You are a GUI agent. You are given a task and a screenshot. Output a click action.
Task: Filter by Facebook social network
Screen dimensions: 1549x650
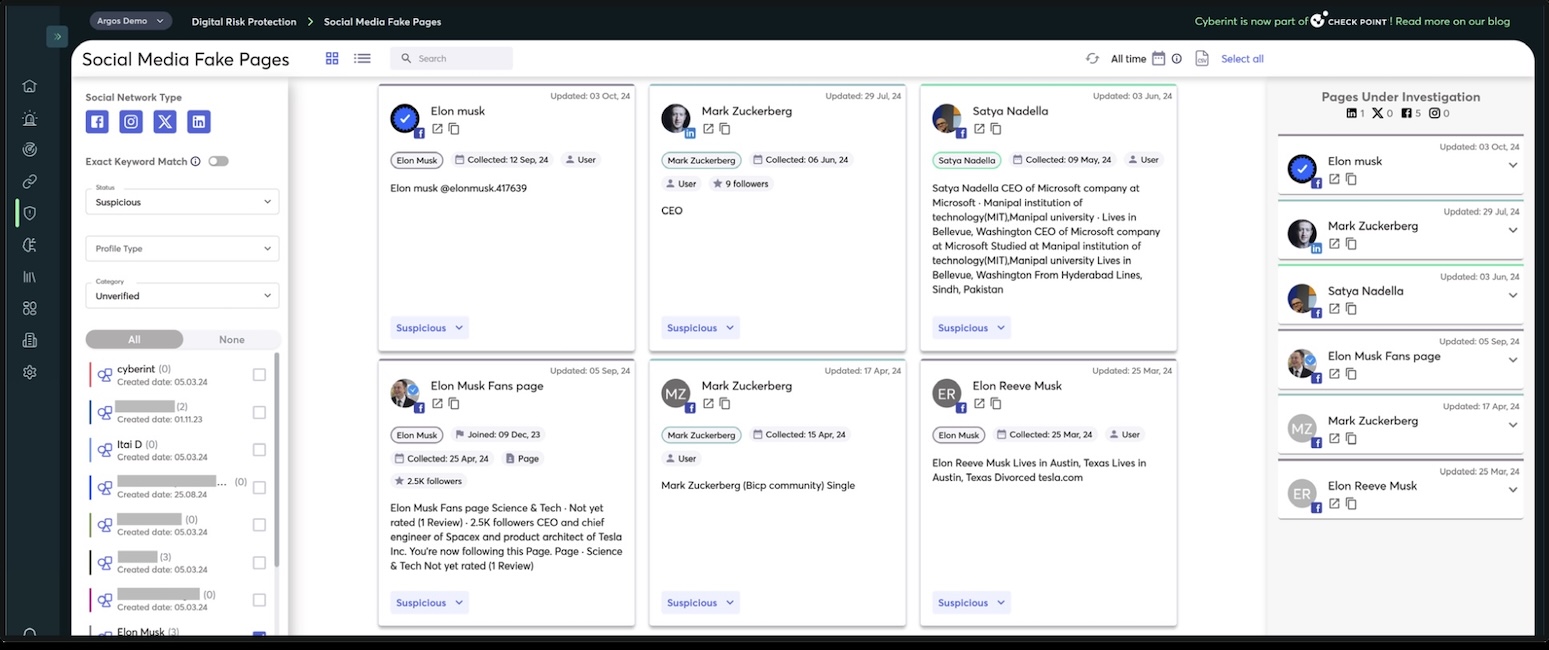click(97, 122)
